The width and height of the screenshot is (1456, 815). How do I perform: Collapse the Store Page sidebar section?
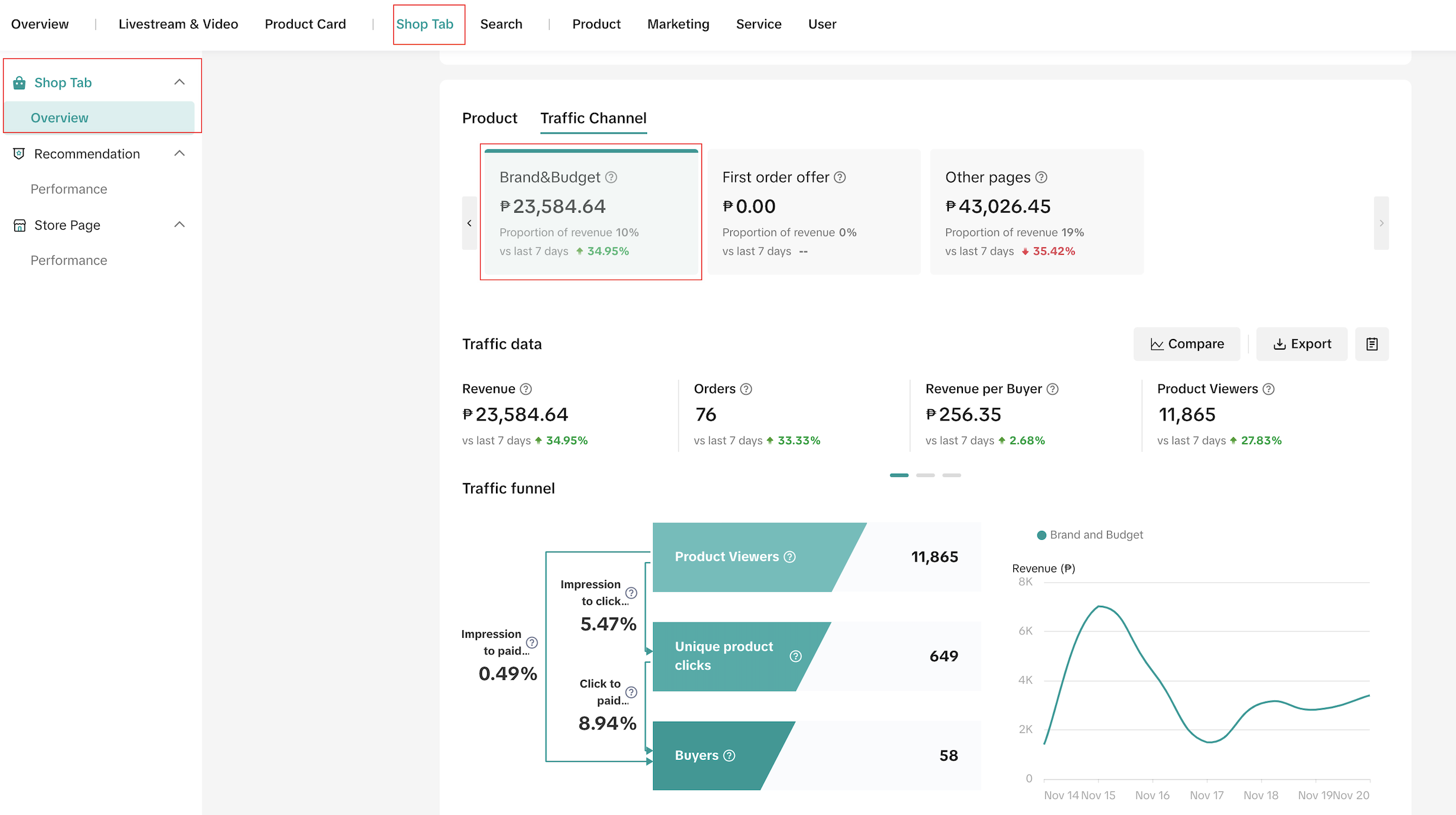(179, 224)
